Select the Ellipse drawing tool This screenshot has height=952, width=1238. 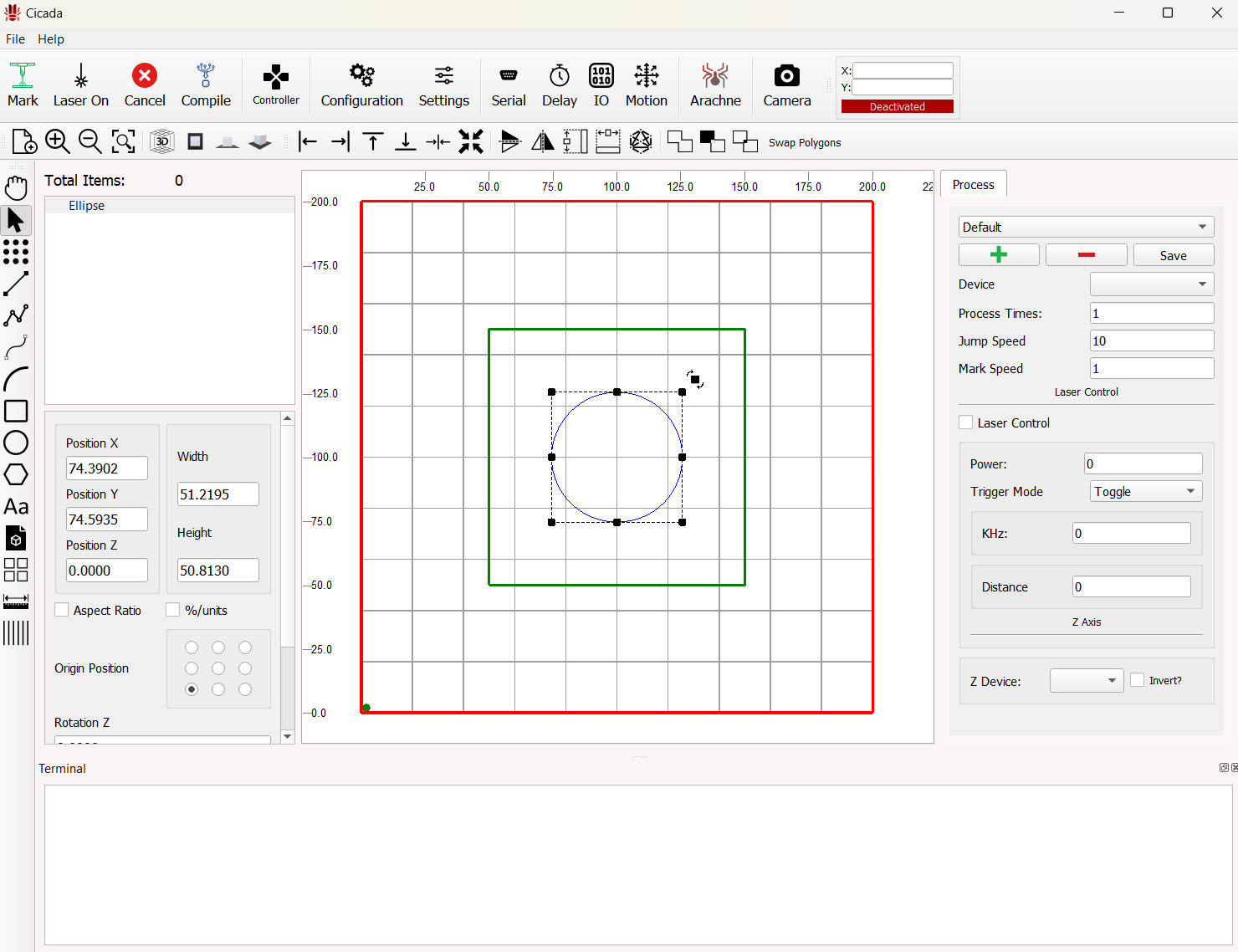coord(16,443)
